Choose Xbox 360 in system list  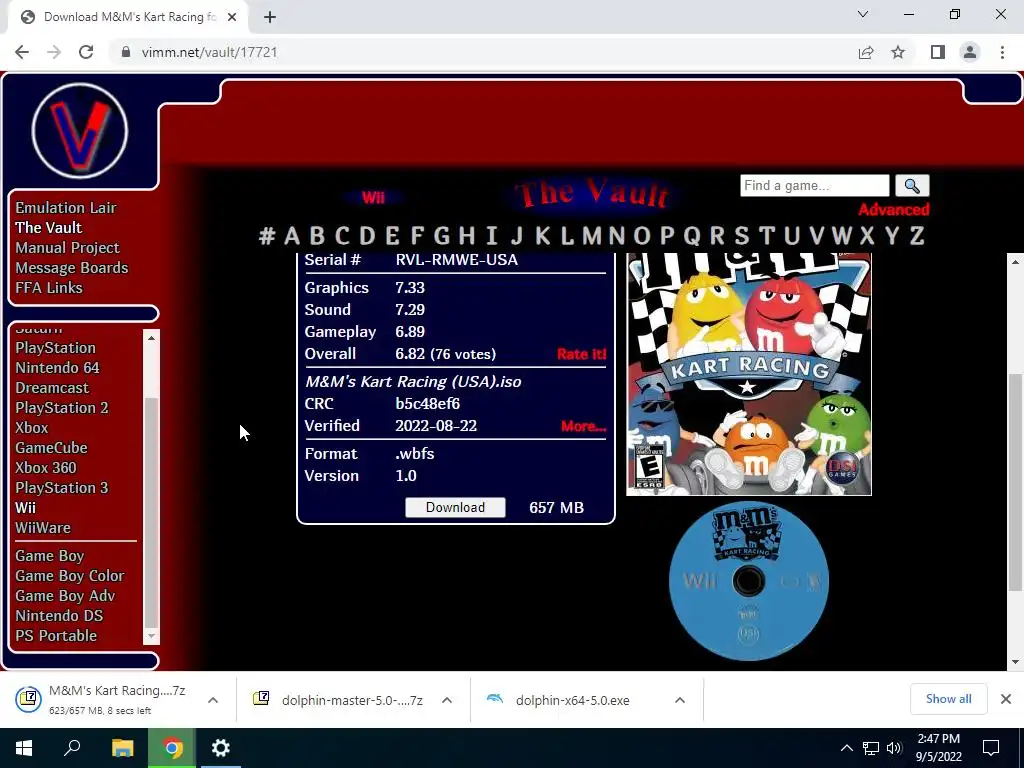[46, 468]
